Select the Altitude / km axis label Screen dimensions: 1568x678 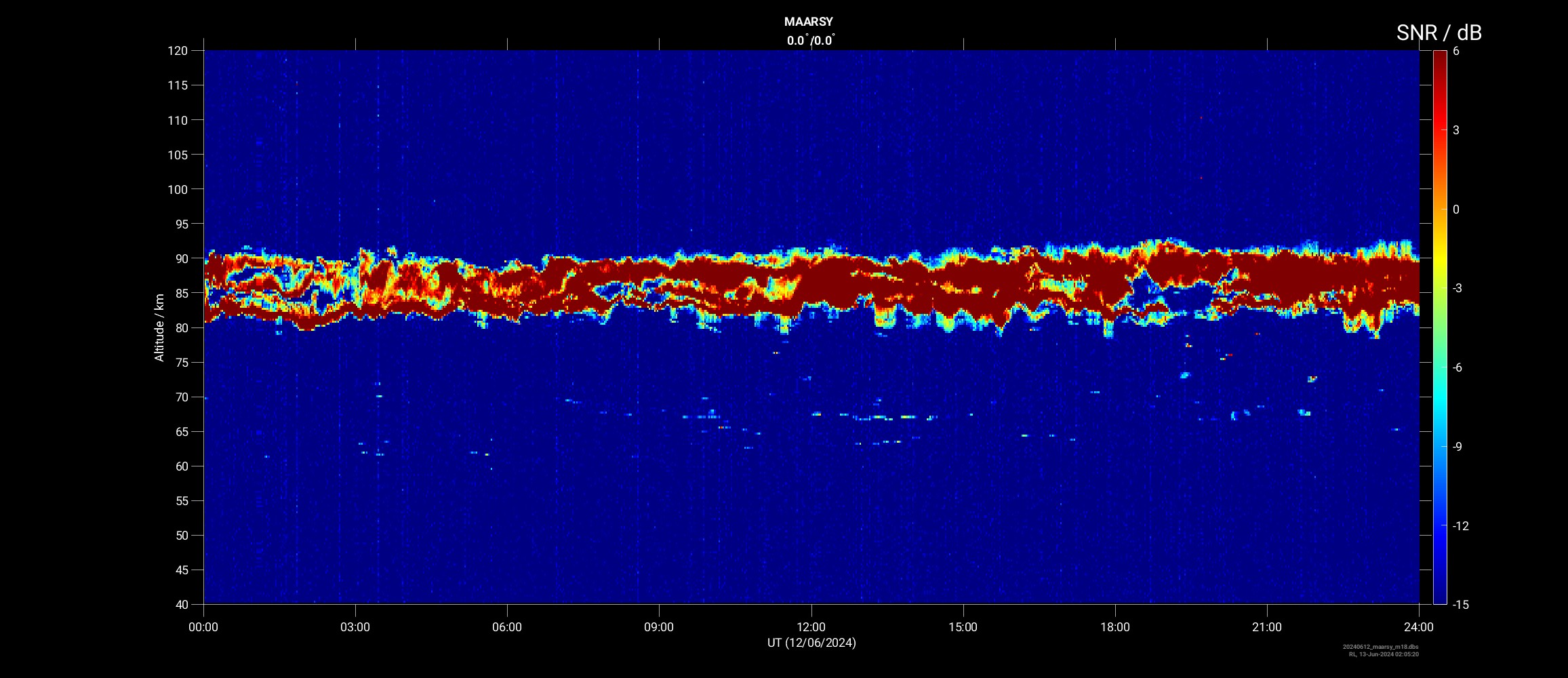pyautogui.click(x=159, y=327)
